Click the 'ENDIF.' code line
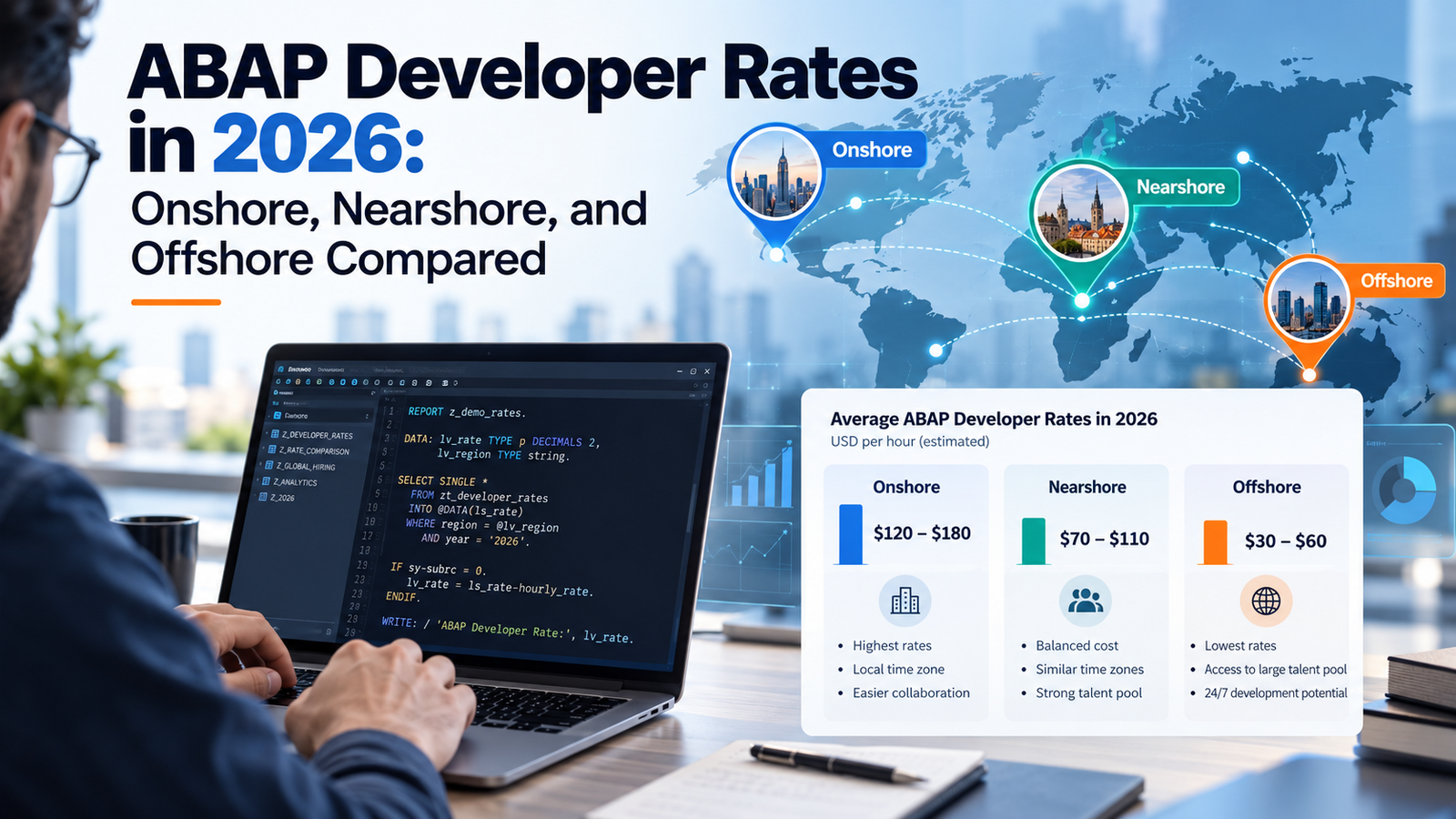 [x=403, y=596]
